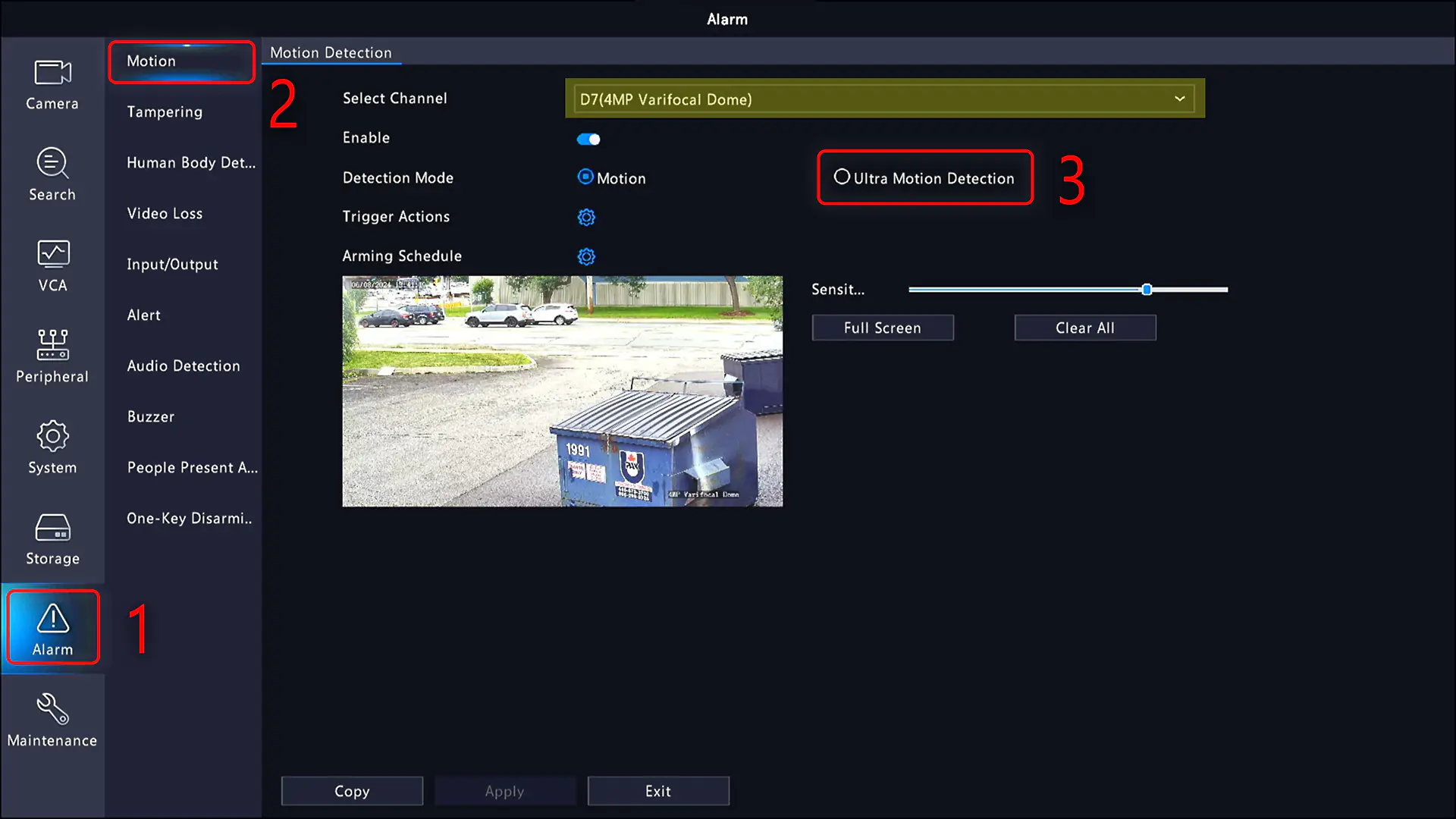This screenshot has width=1456, height=819.
Task: Click the Apply button to save changes
Action: pos(504,791)
